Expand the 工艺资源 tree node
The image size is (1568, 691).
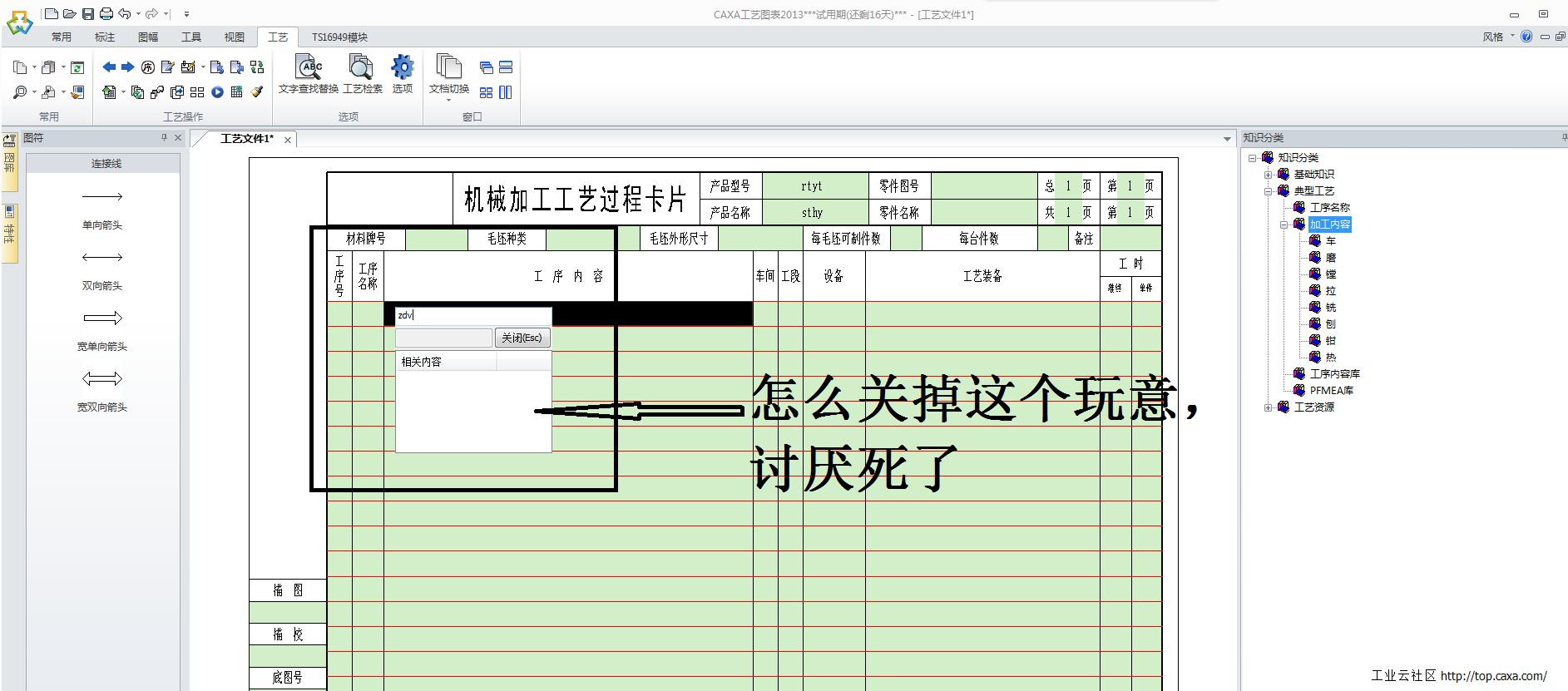[1269, 407]
